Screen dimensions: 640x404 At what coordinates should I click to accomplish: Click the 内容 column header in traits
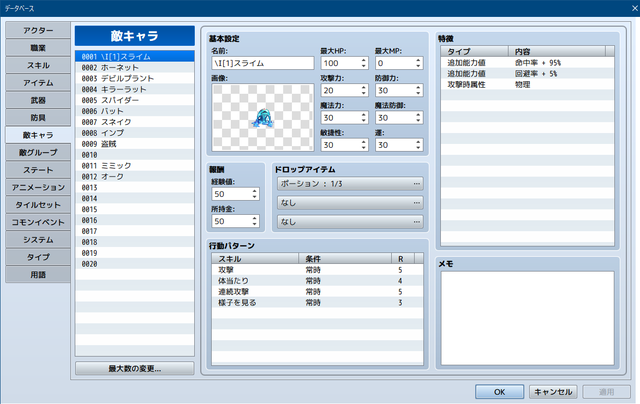click(x=557, y=51)
